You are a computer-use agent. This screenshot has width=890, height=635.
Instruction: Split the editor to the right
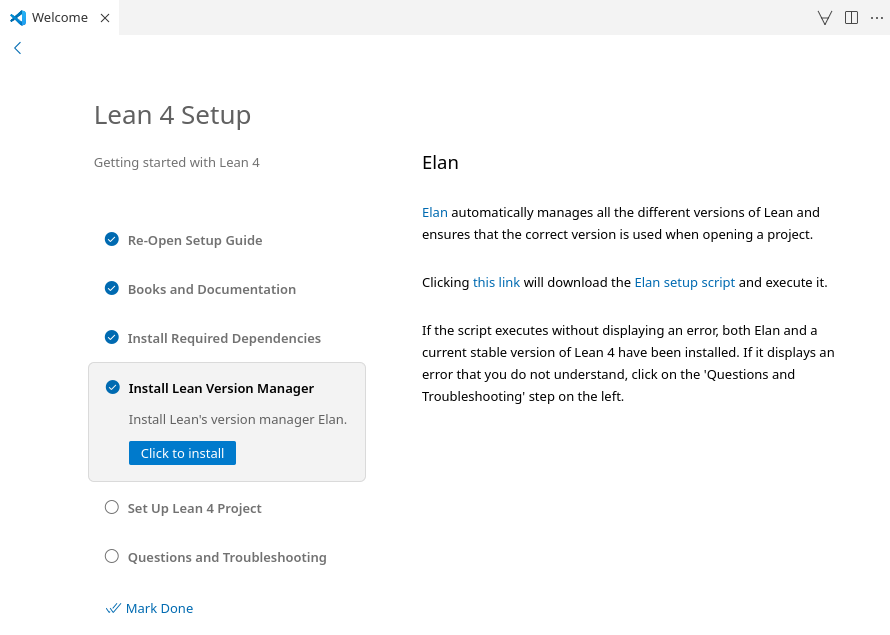coord(851,18)
